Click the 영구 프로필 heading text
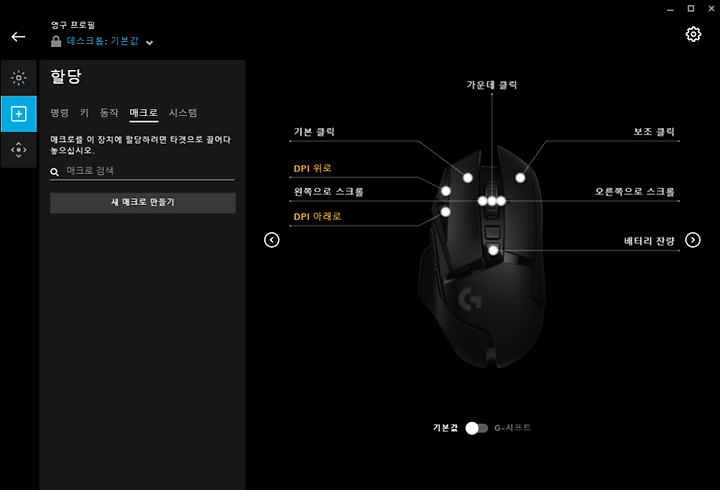 [x=73, y=25]
